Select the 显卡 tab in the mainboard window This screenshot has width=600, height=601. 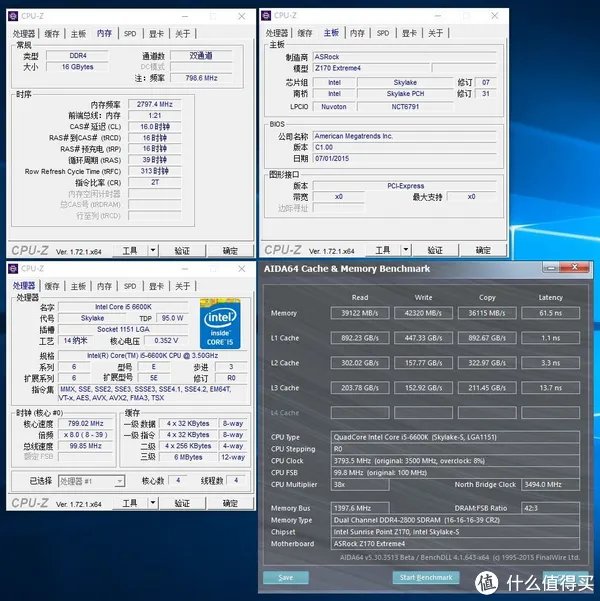click(409, 33)
